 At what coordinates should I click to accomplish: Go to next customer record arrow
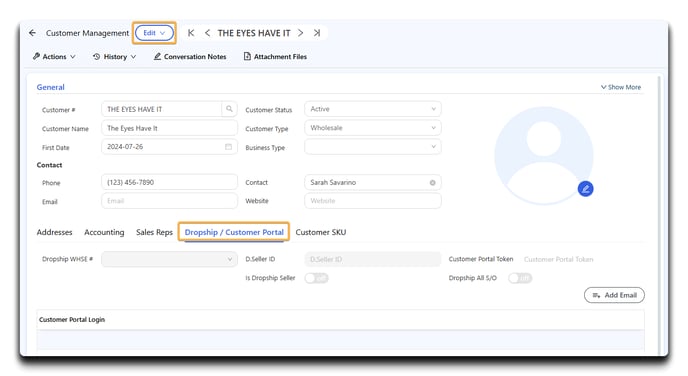pyautogui.click(x=301, y=33)
